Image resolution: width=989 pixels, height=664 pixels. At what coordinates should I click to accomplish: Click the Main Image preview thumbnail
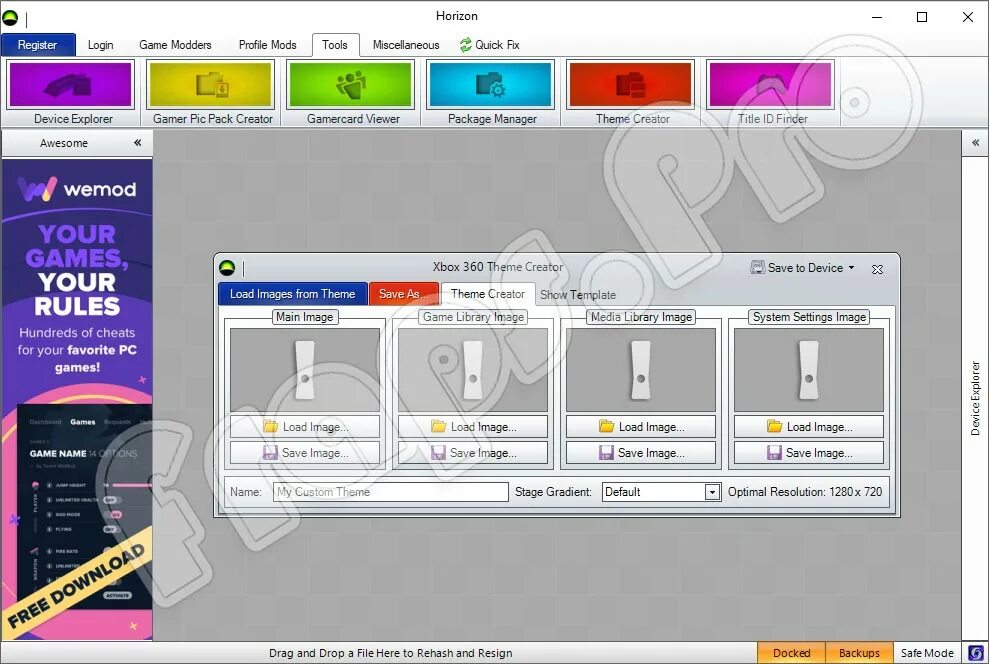point(305,370)
